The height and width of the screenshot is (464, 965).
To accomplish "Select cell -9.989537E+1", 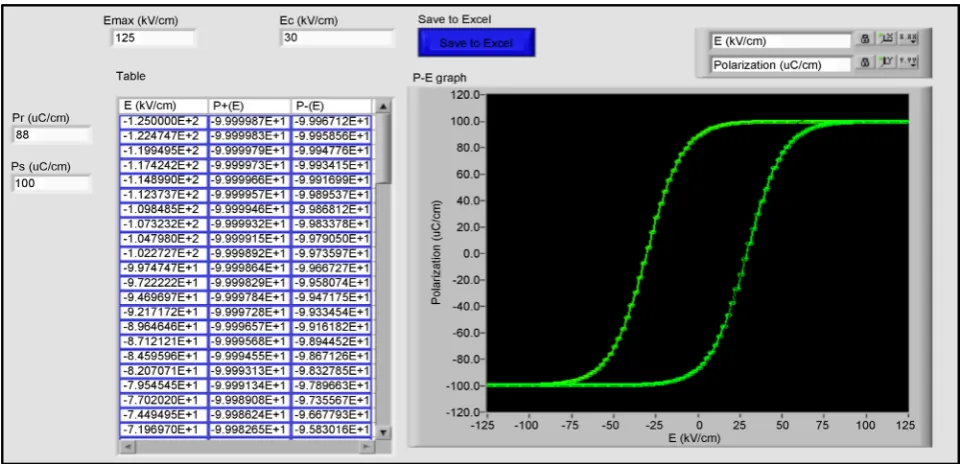I will tap(332, 194).
